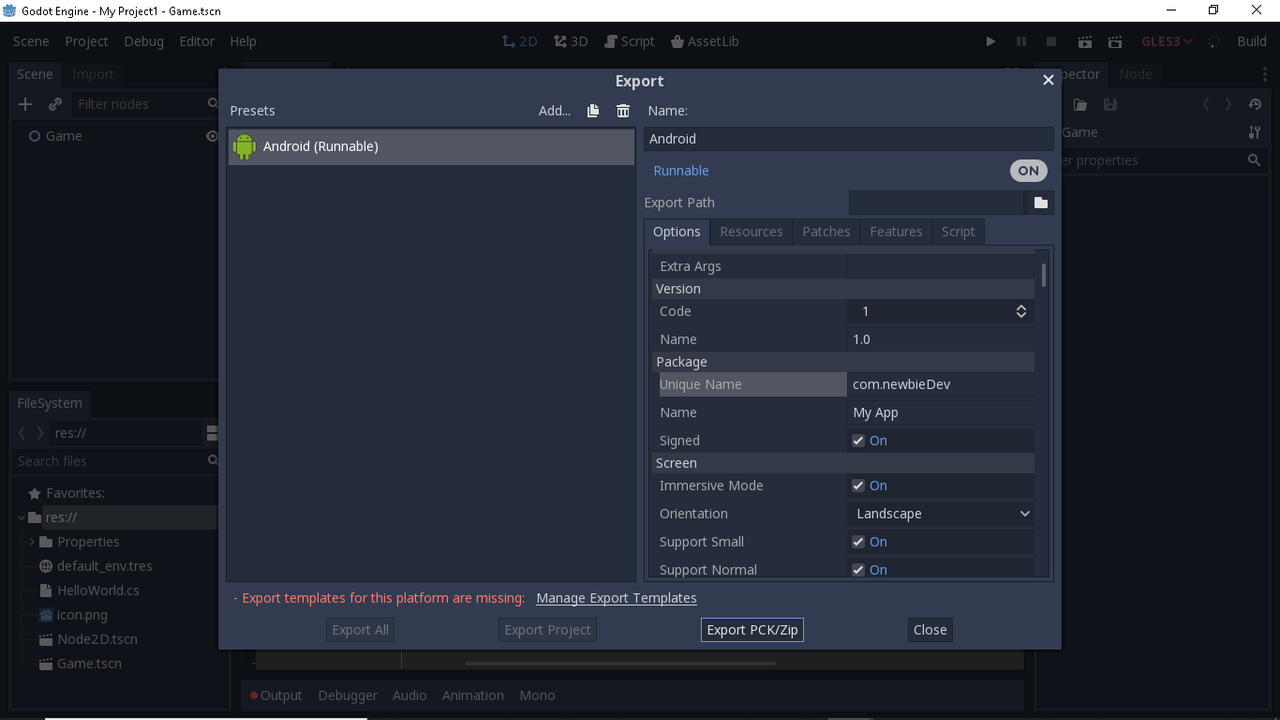Viewport: 1280px width, 720px height.
Task: Switch to the Import dock tab
Action: coord(93,74)
